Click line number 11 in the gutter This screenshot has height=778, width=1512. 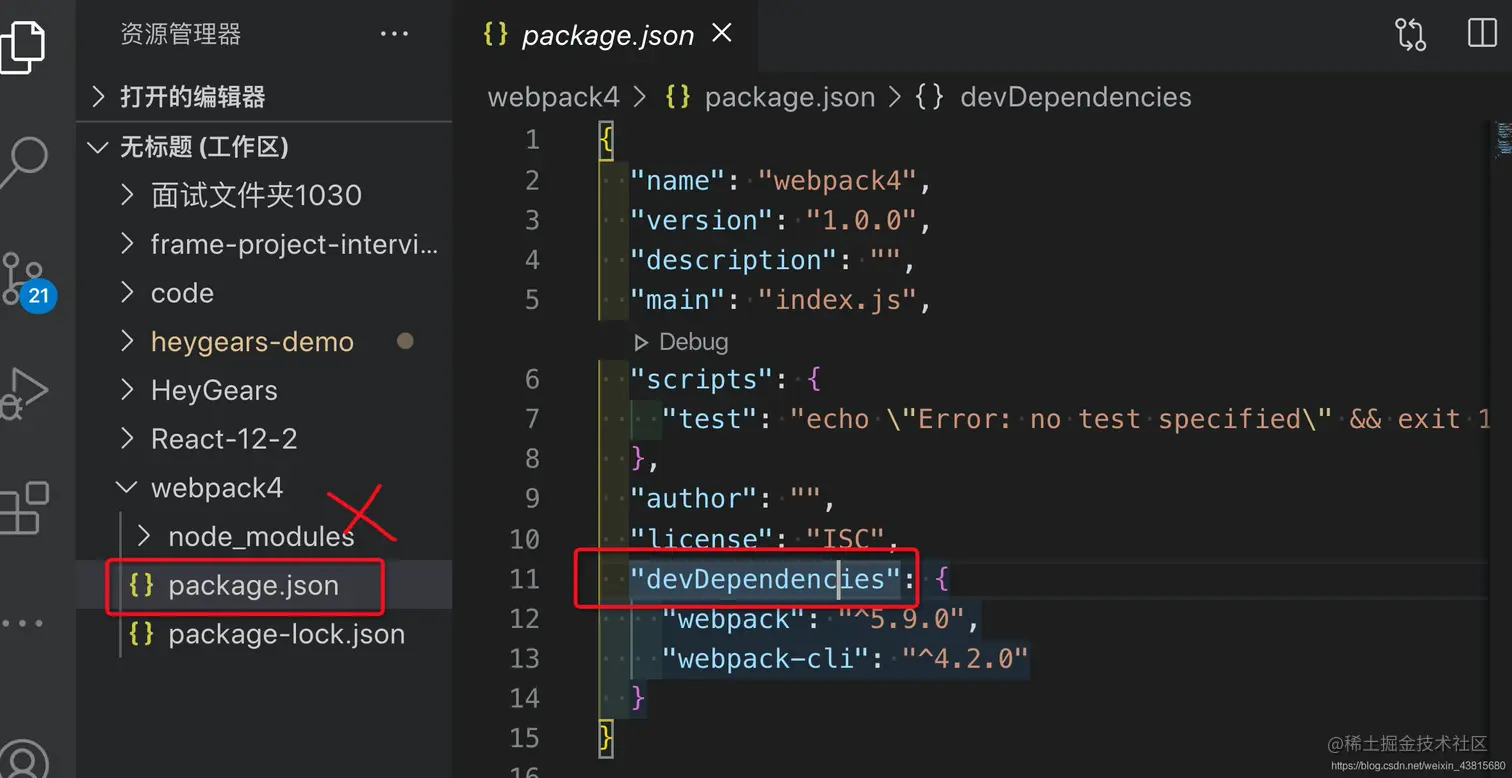525,579
